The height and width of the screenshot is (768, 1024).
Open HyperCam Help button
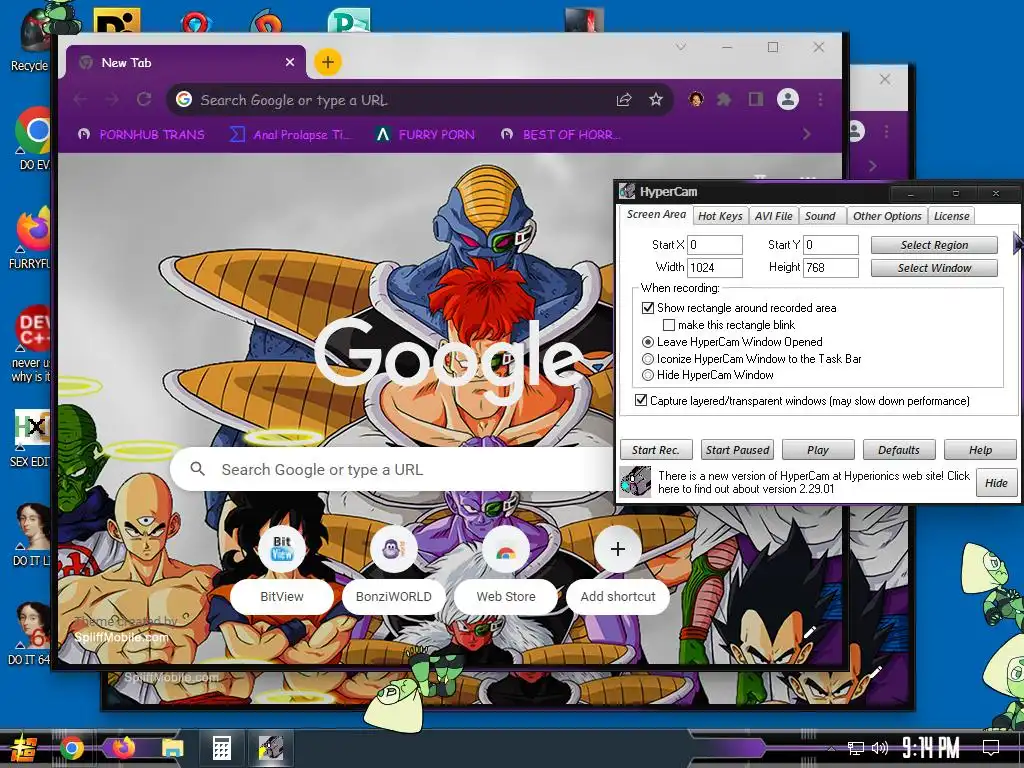(980, 450)
